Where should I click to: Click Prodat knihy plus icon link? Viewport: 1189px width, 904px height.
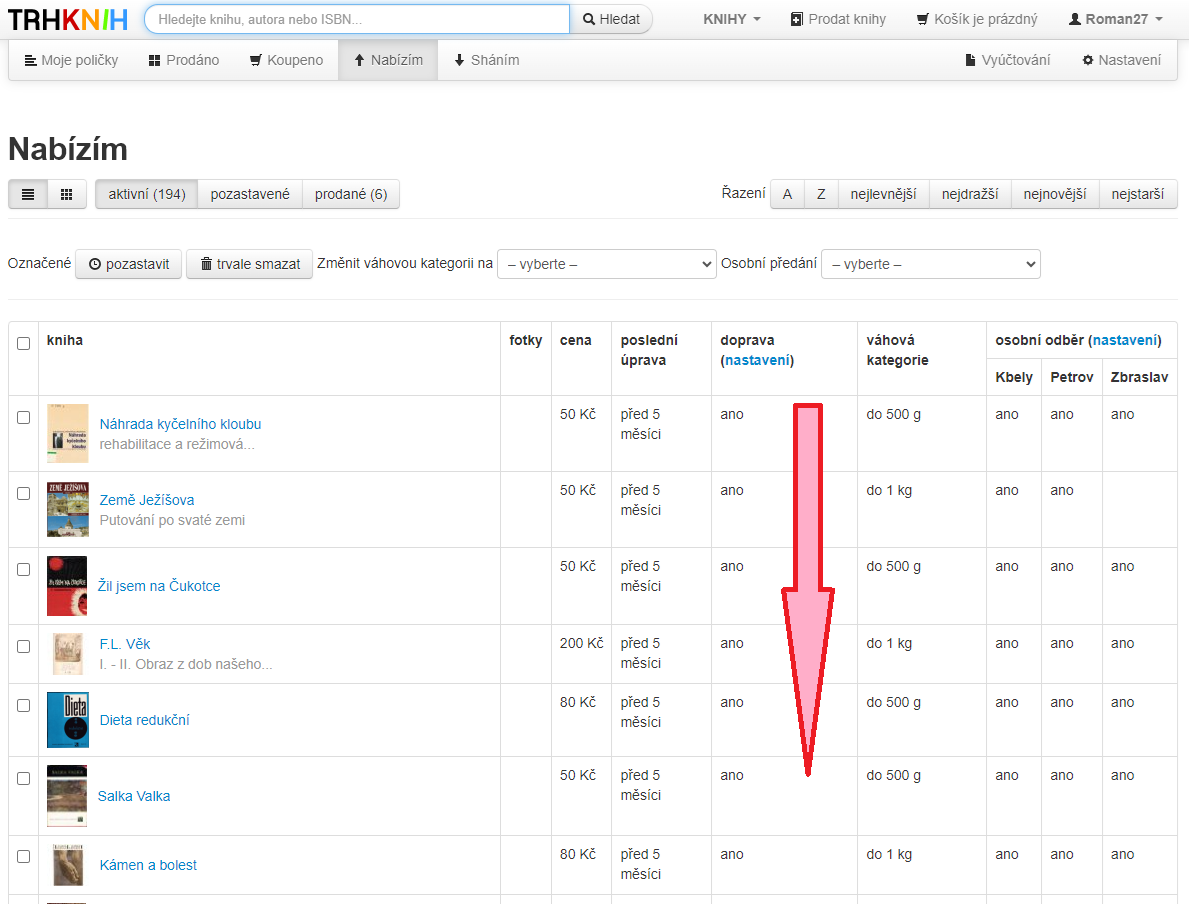(x=838, y=19)
